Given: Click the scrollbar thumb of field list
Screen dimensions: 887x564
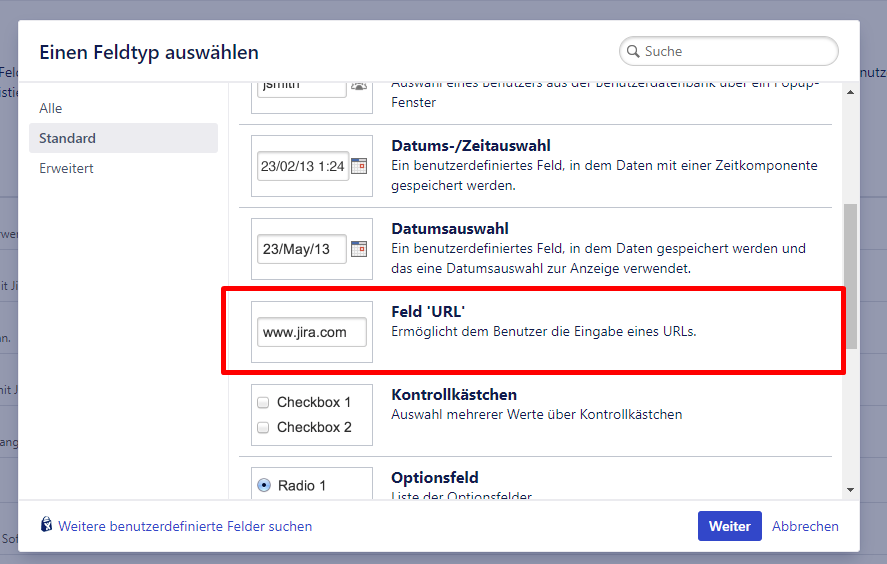Looking at the screenshot, I should point(850,275).
